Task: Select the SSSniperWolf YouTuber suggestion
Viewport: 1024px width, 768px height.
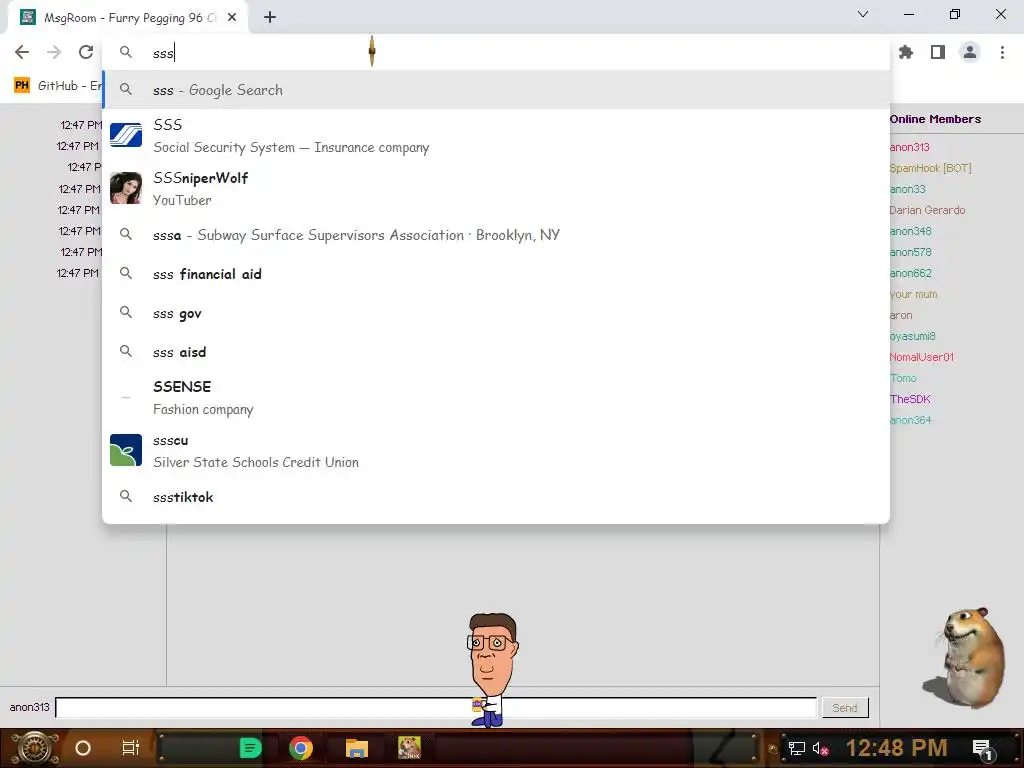Action: 496,189
